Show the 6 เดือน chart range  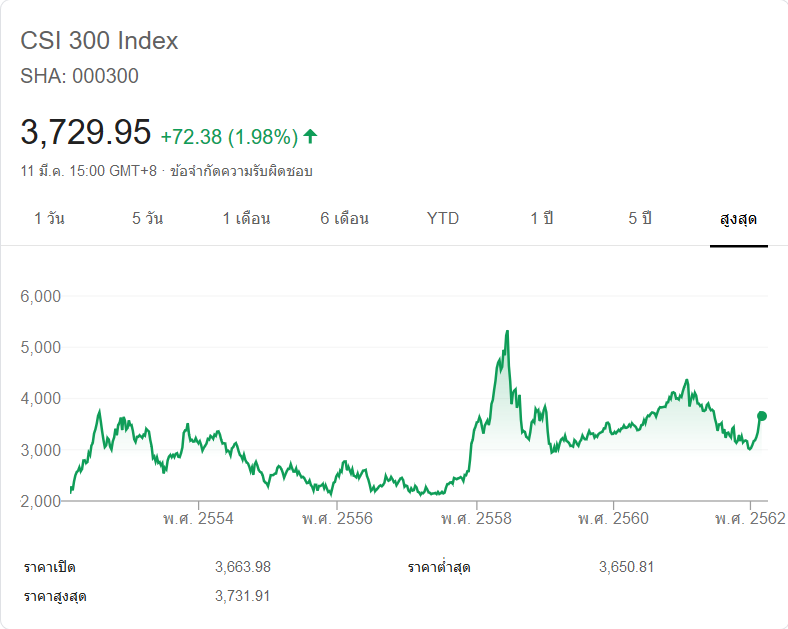pyautogui.click(x=344, y=218)
